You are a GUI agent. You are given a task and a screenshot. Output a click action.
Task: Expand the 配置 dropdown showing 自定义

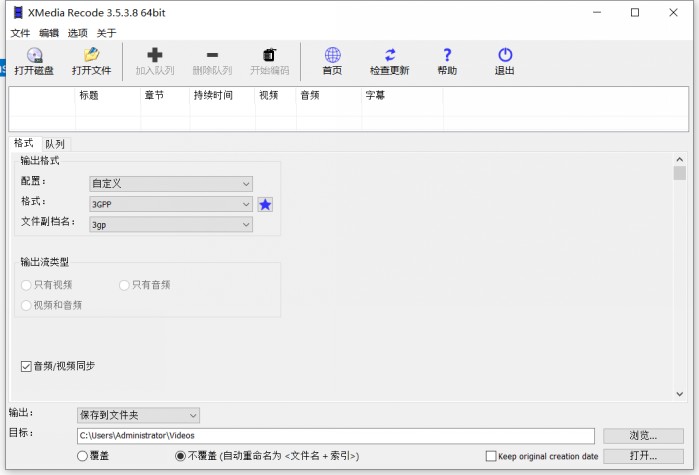(171, 184)
